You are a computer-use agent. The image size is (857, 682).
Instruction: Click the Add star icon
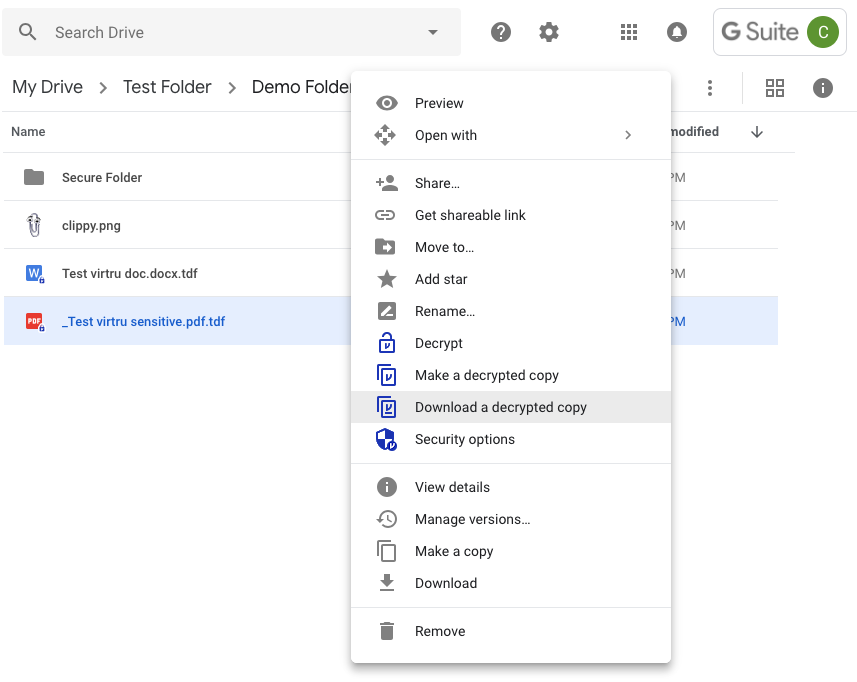click(x=386, y=279)
